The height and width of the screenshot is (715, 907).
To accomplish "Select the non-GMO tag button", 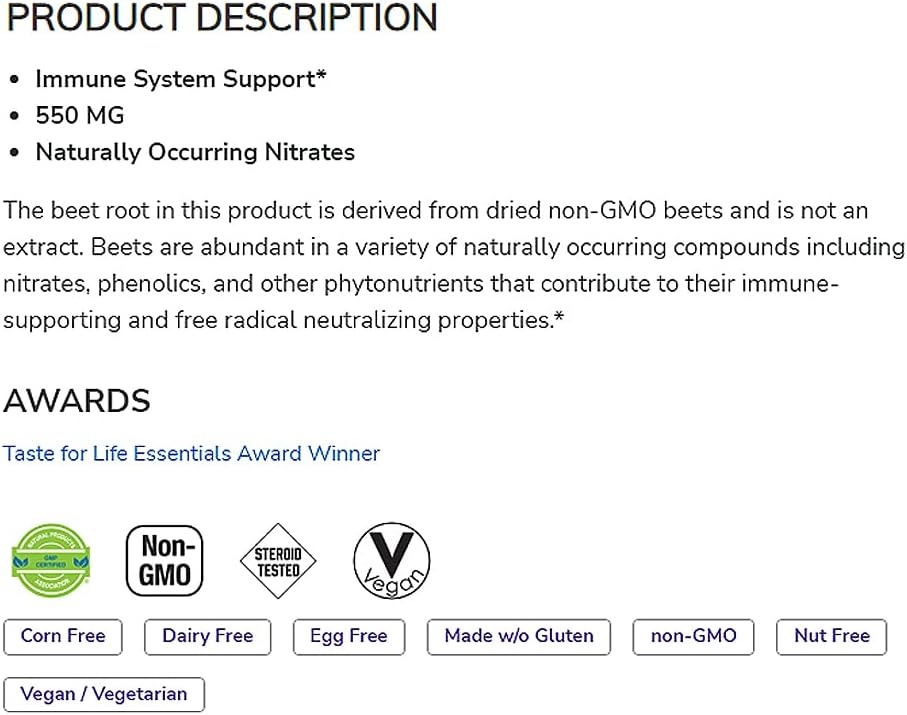I will click(694, 636).
